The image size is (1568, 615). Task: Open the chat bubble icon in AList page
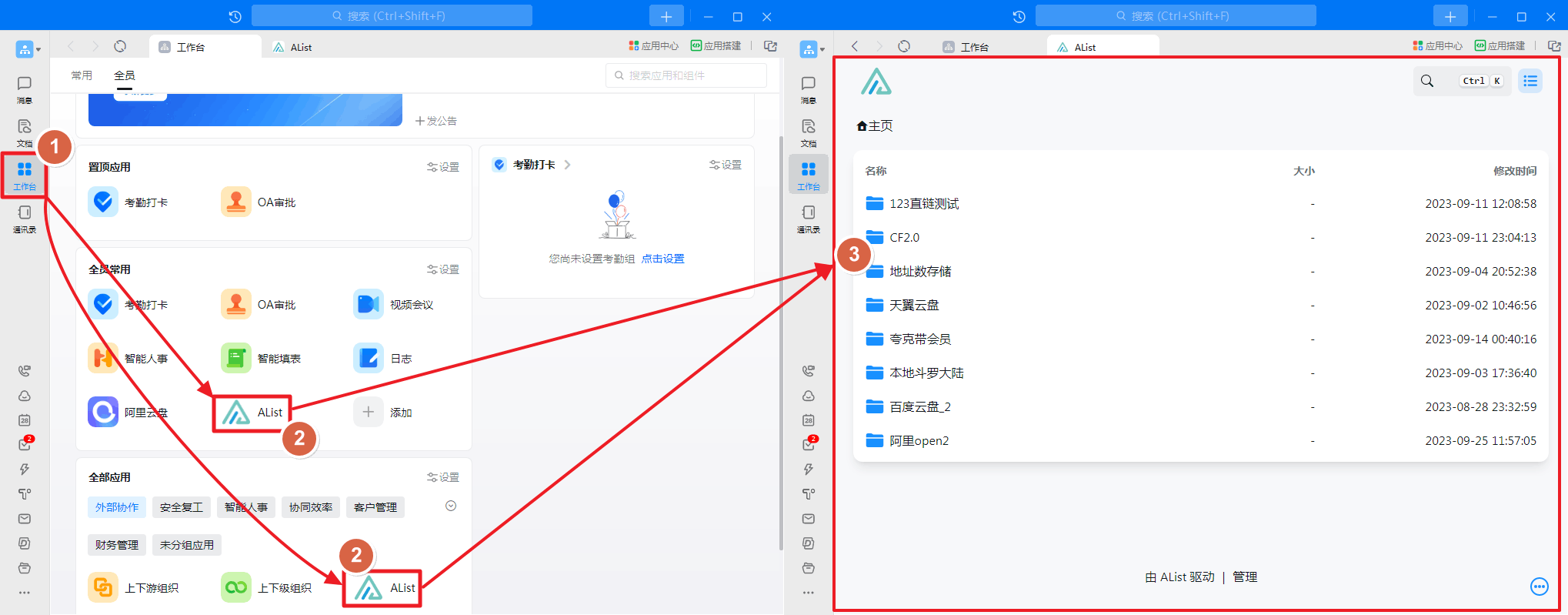(x=1539, y=587)
